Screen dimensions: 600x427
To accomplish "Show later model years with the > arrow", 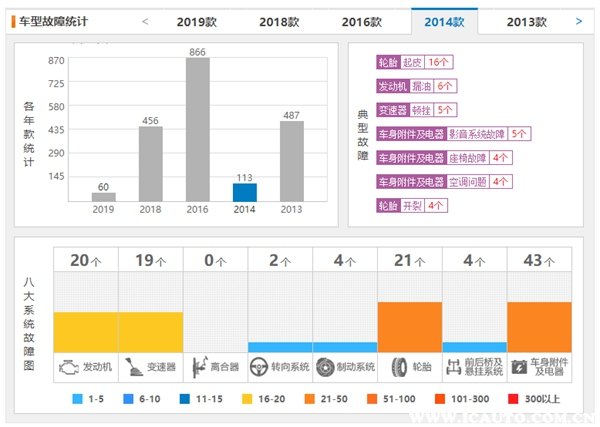I will point(579,20).
